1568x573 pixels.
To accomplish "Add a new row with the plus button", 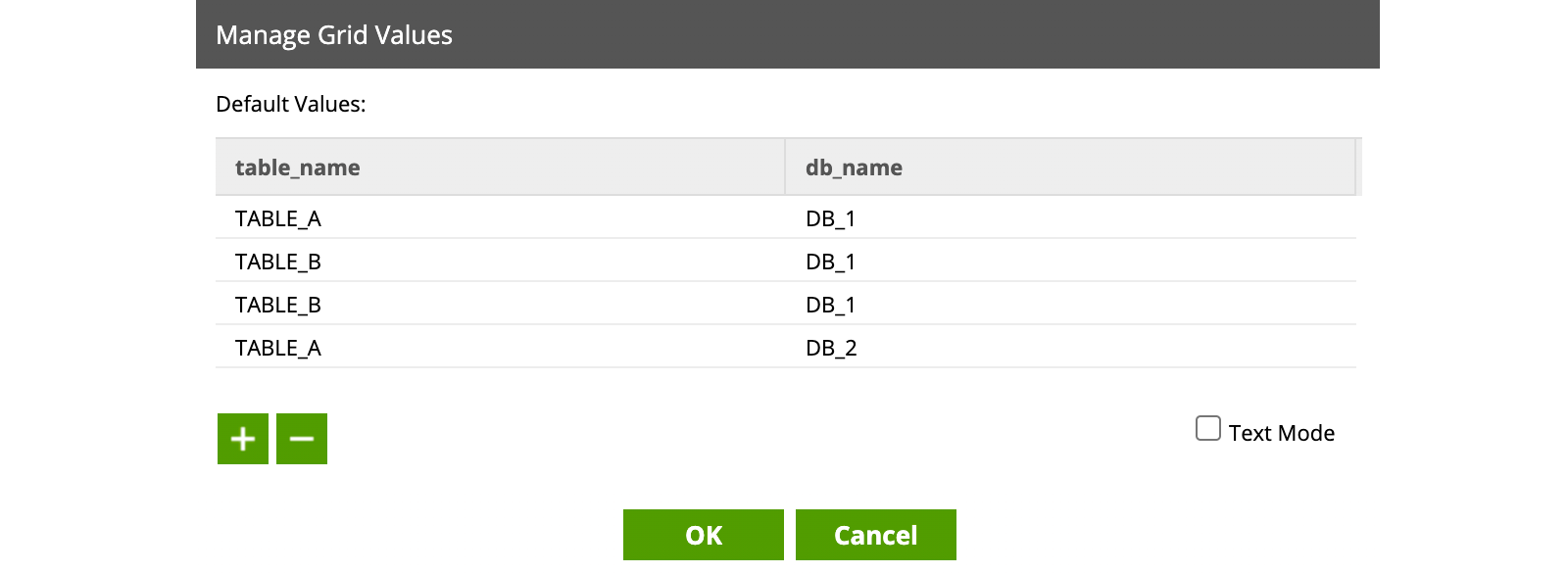I will pyautogui.click(x=243, y=439).
